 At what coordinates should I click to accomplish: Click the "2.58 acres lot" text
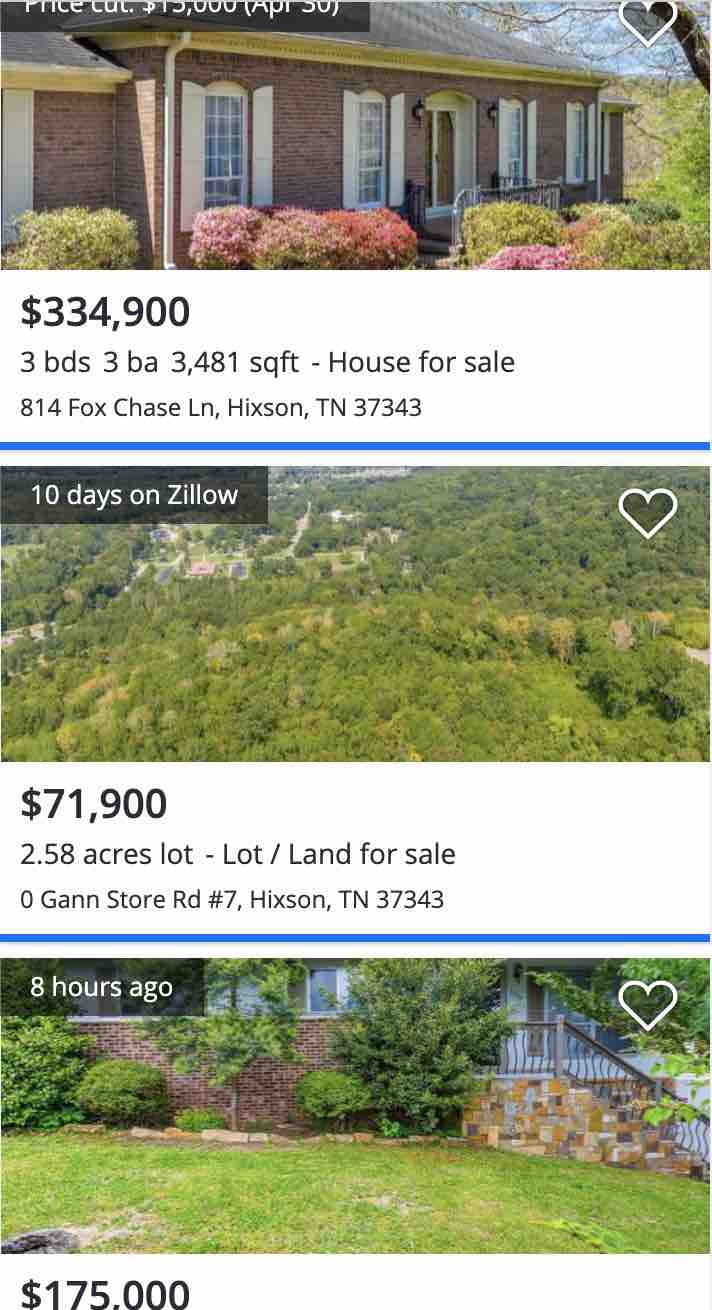pyautogui.click(x=107, y=854)
